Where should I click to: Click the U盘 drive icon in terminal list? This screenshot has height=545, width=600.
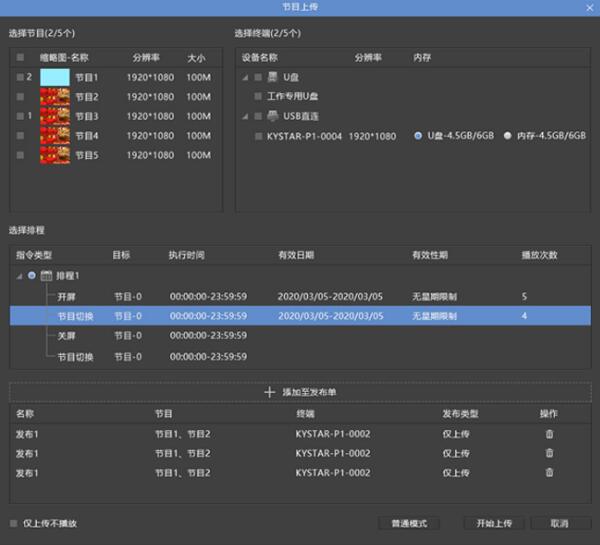click(x=272, y=77)
